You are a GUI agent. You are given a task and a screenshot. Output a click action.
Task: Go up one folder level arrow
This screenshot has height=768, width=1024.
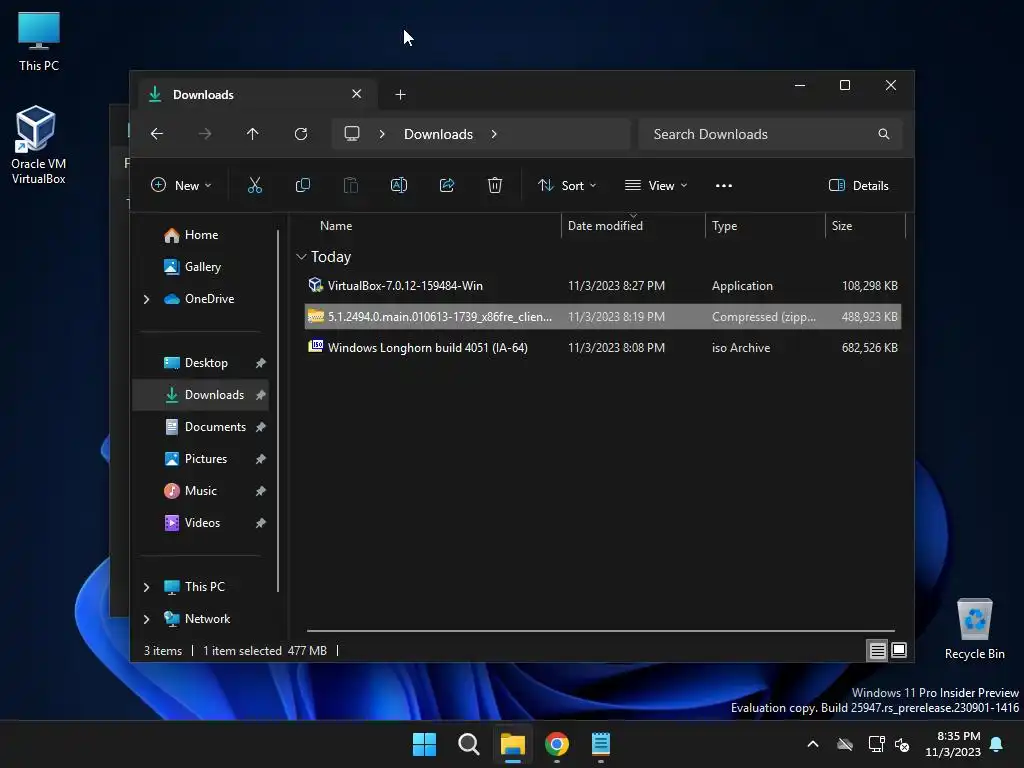pos(253,134)
